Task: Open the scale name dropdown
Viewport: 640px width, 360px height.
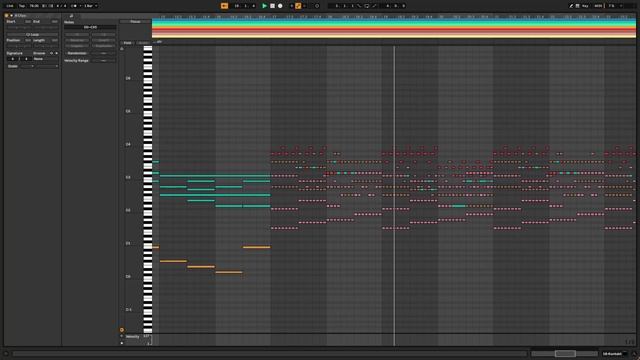Action: [x=47, y=66]
